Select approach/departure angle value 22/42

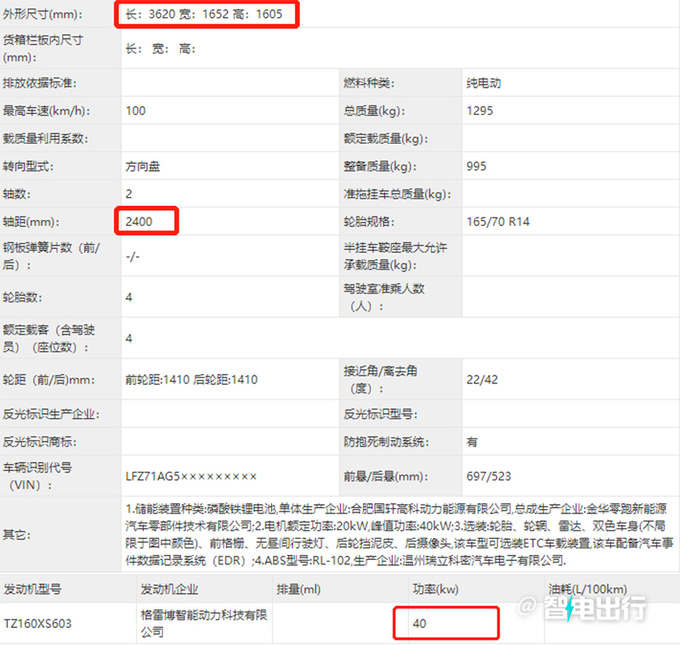(482, 380)
